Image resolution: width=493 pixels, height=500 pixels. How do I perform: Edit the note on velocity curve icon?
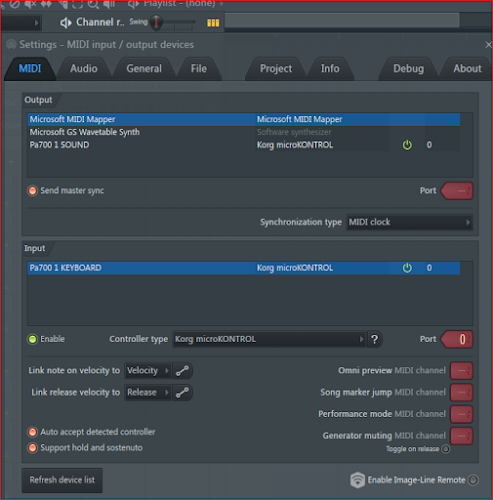point(182,371)
